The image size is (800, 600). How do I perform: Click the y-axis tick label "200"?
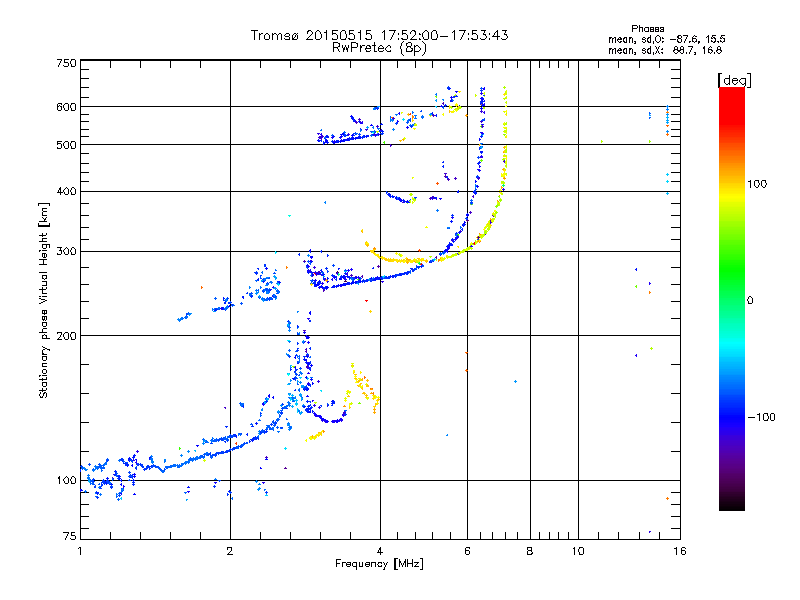66,336
